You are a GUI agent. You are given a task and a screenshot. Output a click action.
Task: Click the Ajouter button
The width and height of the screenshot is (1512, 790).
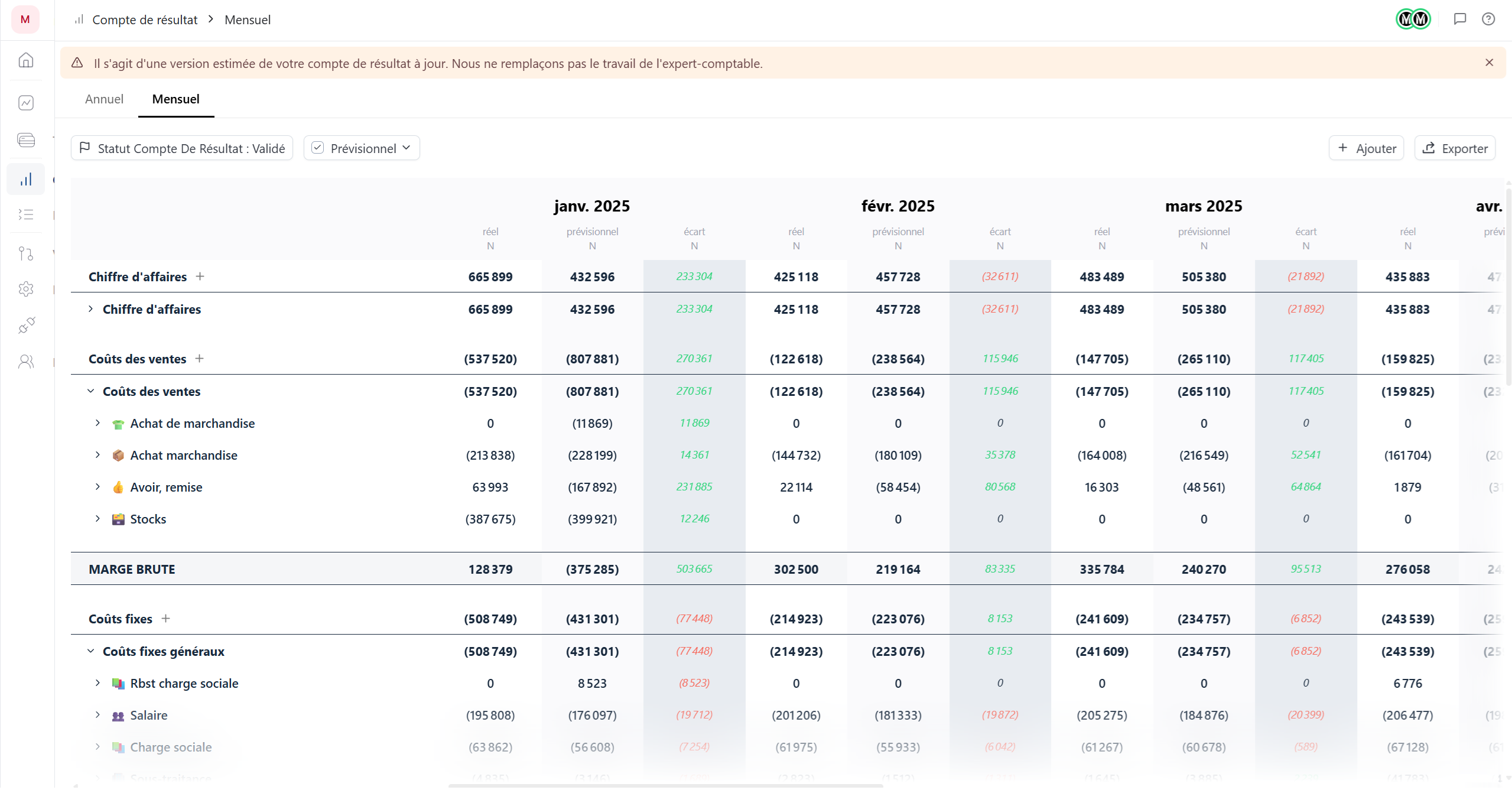(1367, 148)
